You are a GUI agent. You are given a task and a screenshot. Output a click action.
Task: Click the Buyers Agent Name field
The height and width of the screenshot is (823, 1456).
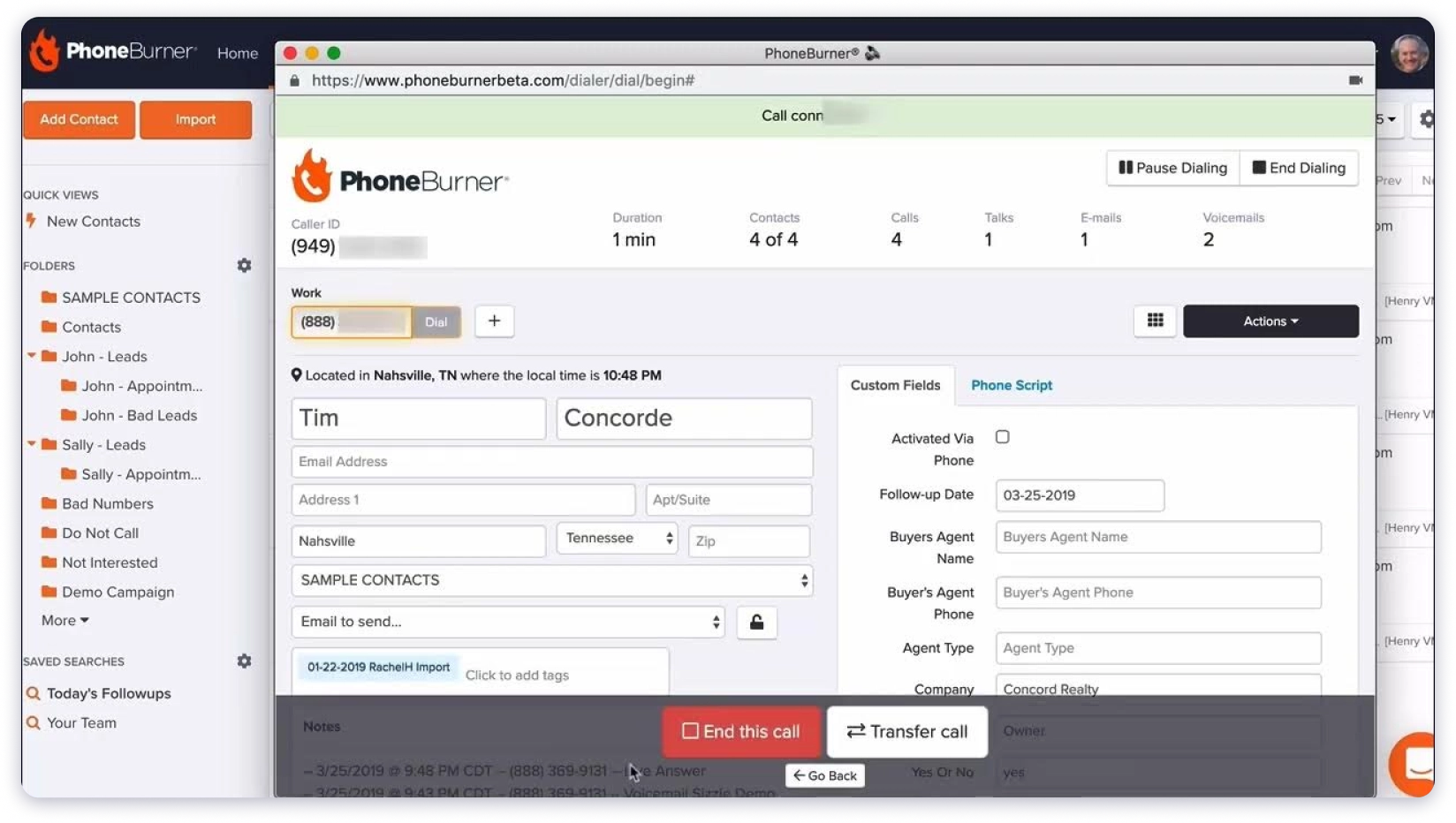(1158, 537)
